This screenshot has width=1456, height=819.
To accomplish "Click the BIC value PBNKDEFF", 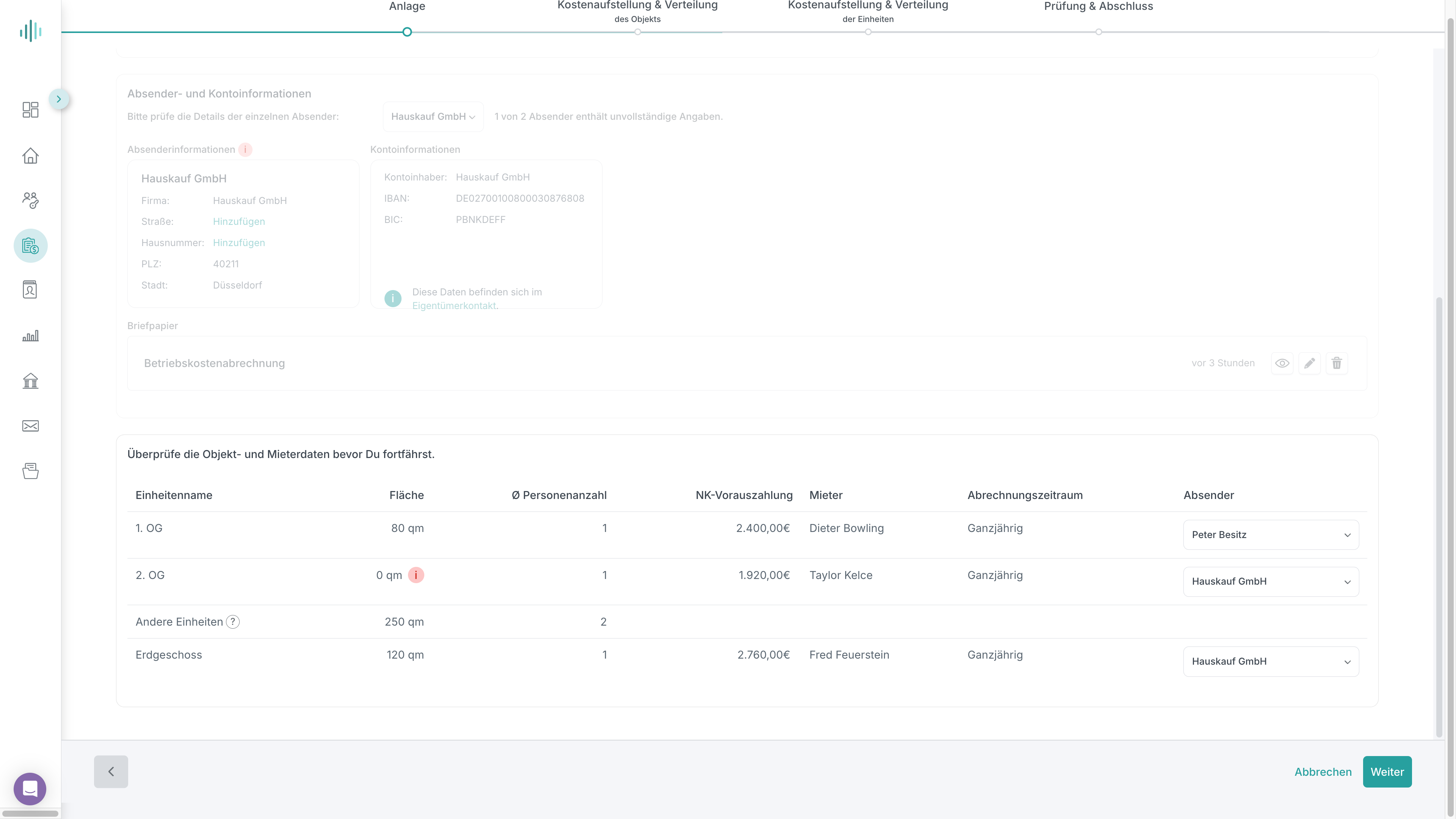I will click(x=480, y=219).
